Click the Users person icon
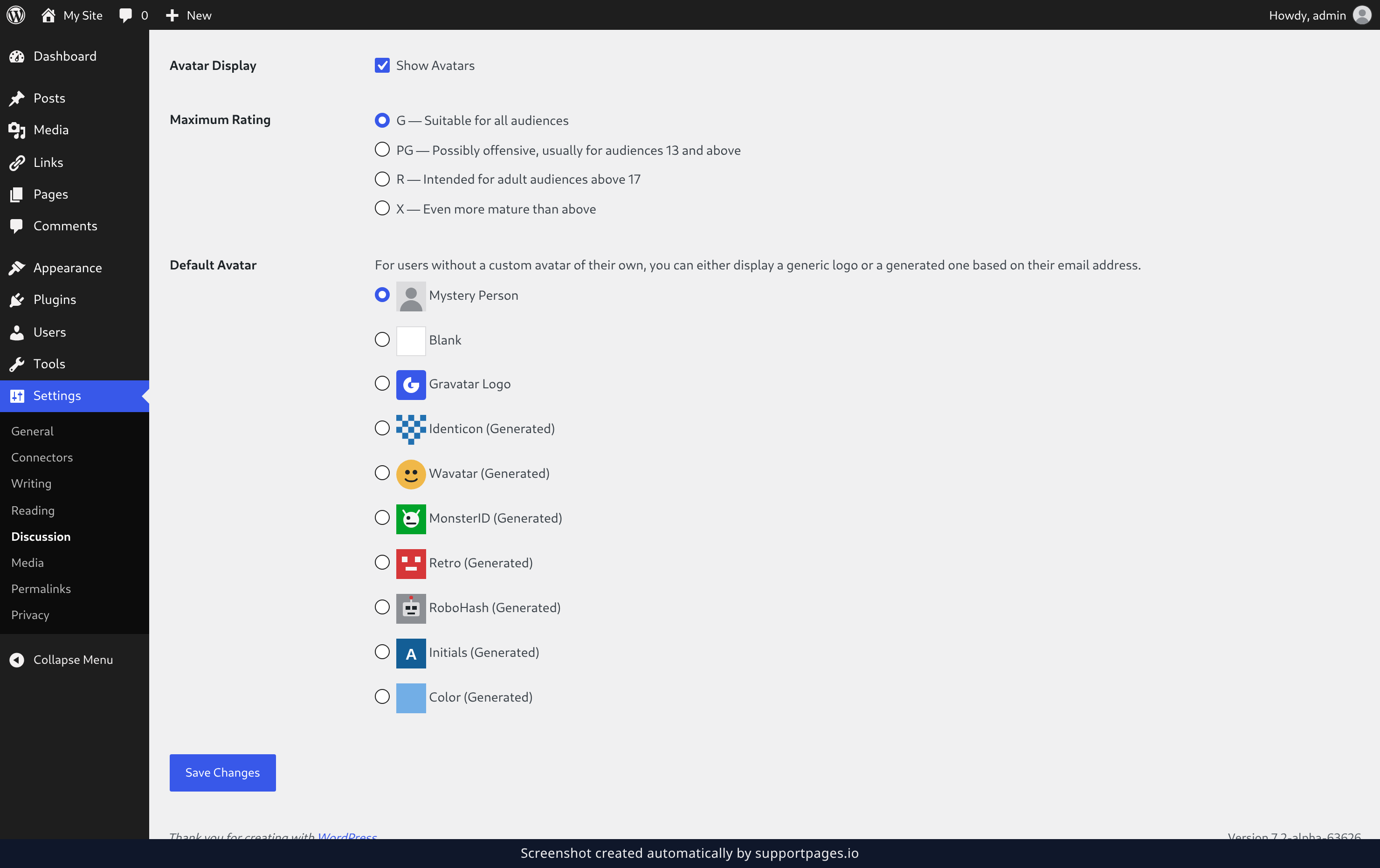The height and width of the screenshot is (868, 1380). tap(17, 332)
